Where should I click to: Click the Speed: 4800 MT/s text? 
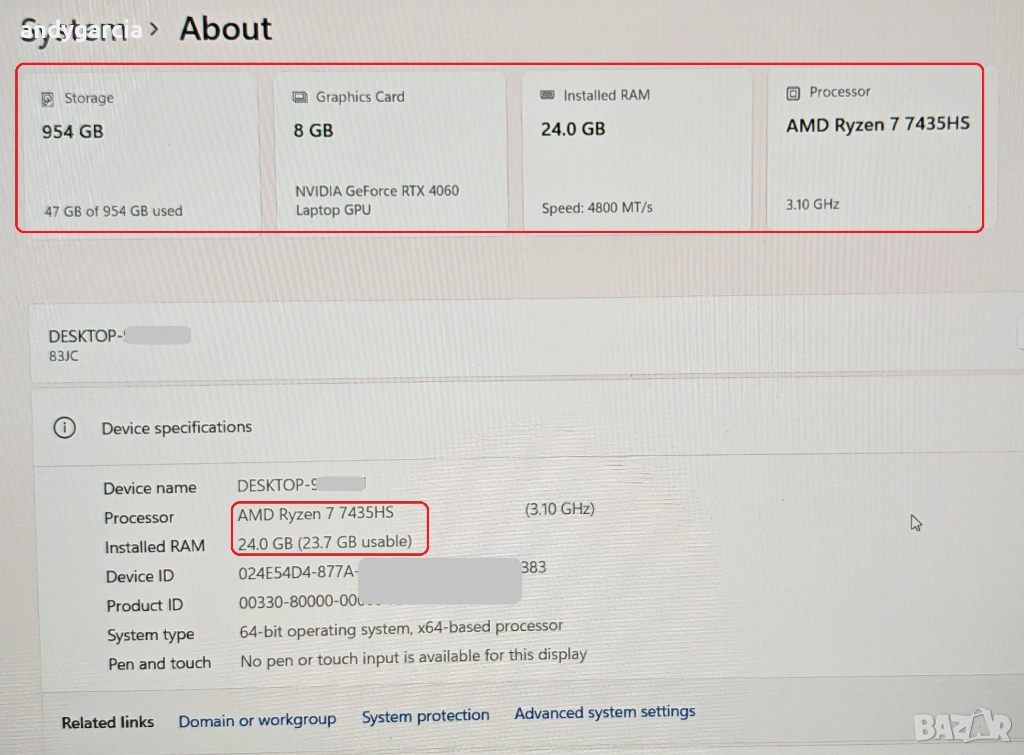coord(597,208)
